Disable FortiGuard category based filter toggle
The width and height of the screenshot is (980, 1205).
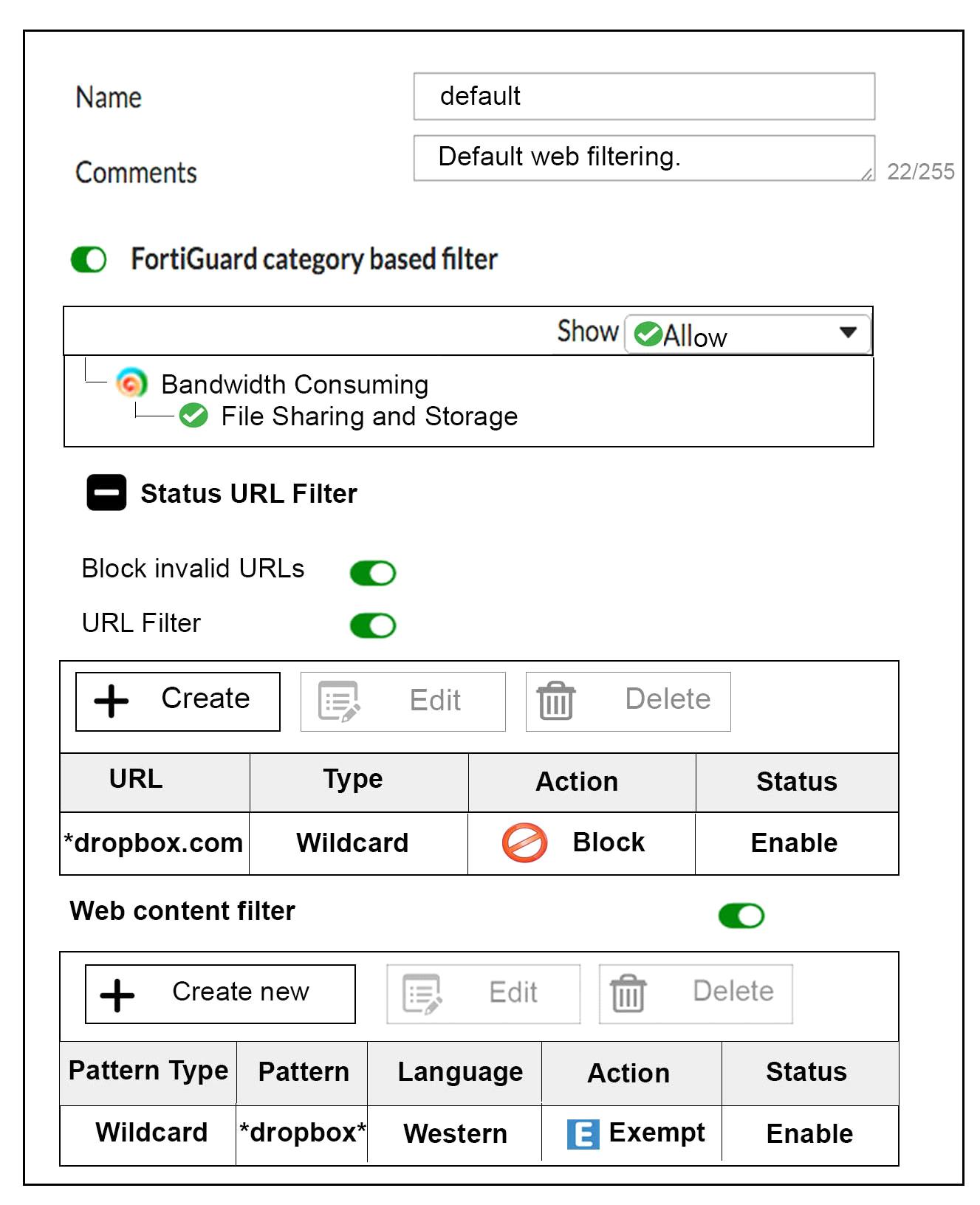coord(89,259)
